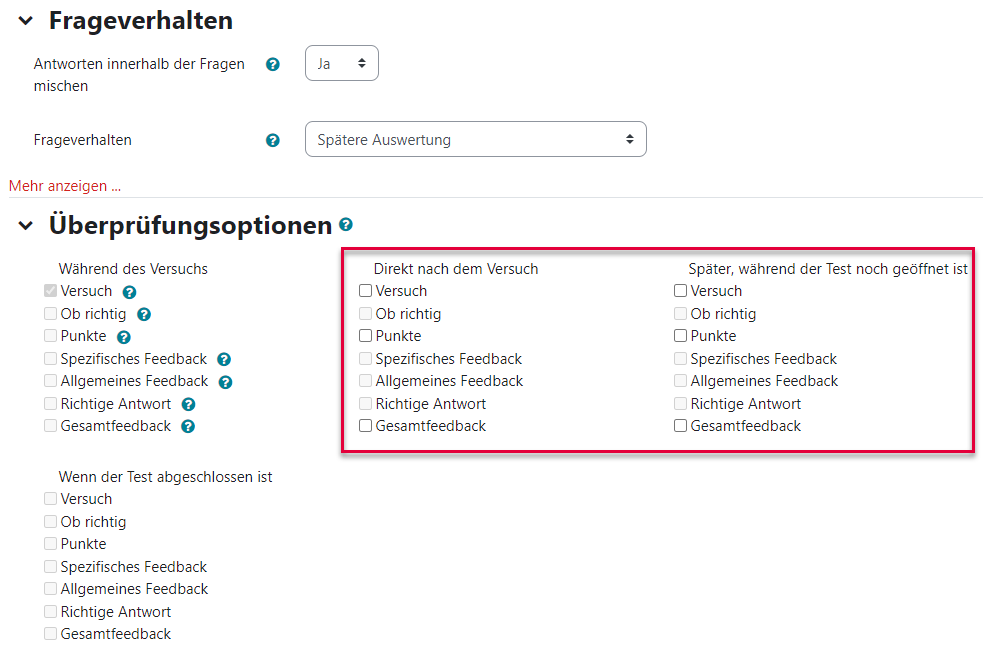Open help for Antworten innerhalb der Fragen mischen

pos(273,65)
